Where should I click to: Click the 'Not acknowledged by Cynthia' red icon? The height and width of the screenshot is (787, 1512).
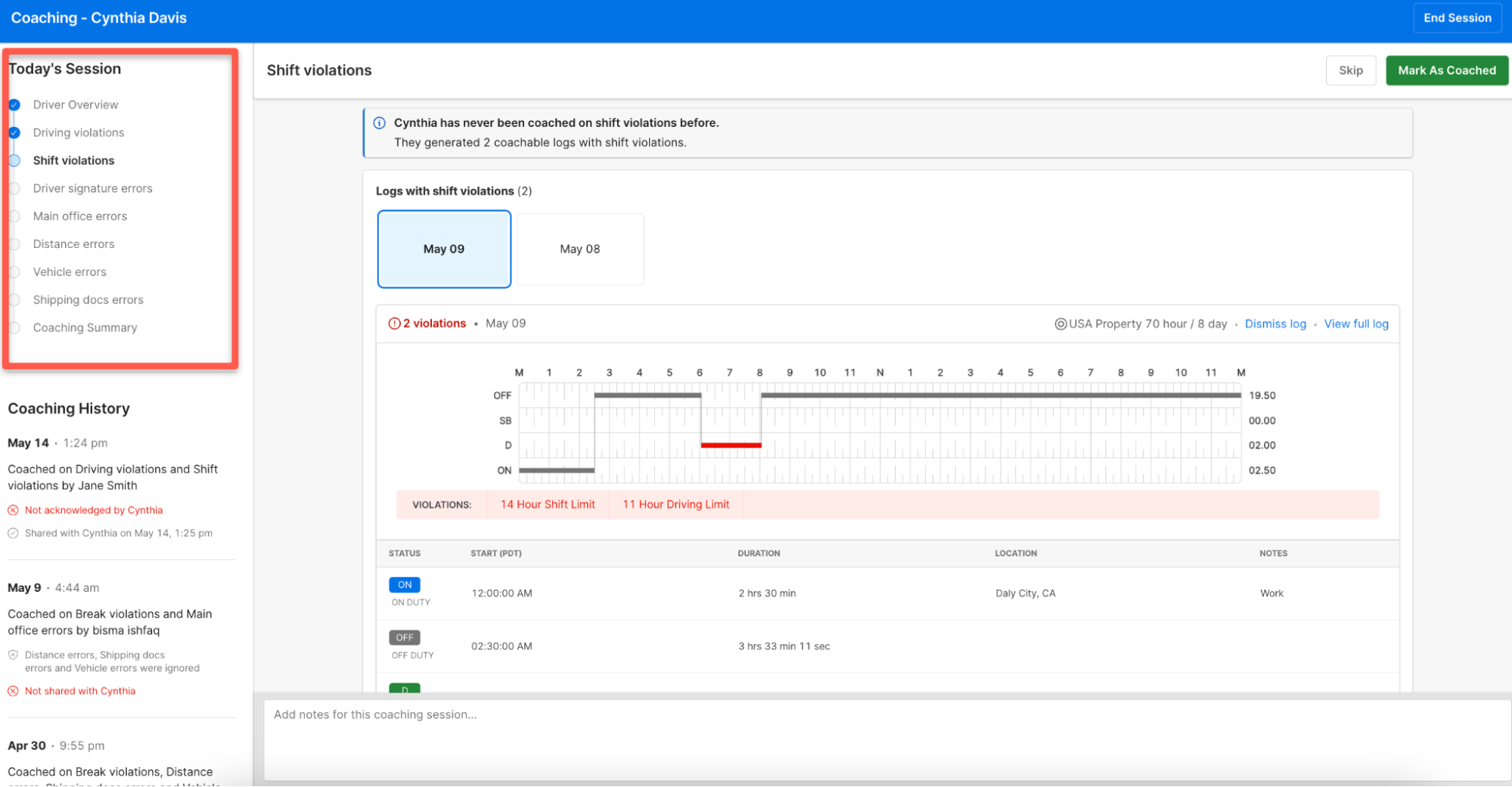coord(13,510)
